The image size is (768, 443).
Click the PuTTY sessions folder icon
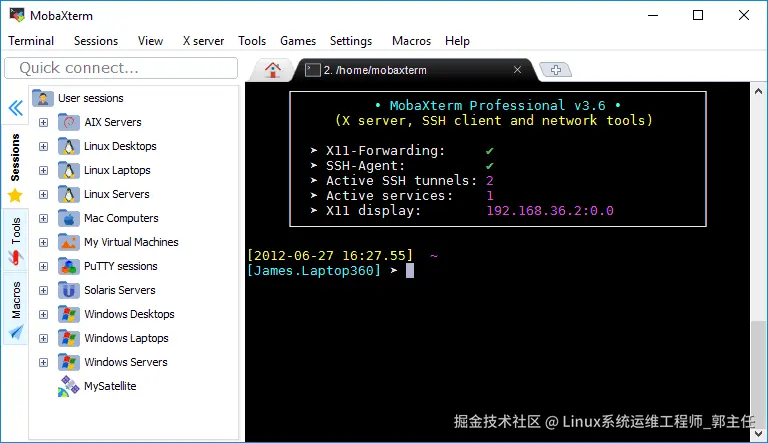[69, 266]
